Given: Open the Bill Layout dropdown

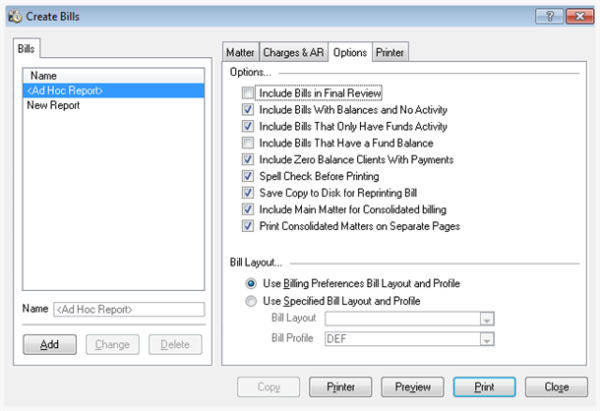Looking at the screenshot, I should click(487, 319).
